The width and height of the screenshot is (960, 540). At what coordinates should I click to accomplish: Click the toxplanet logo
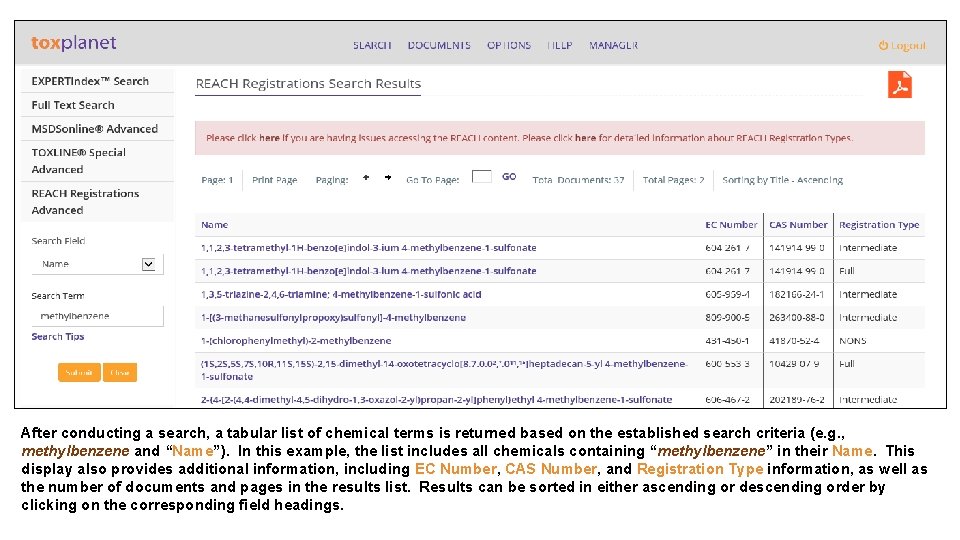coord(73,43)
